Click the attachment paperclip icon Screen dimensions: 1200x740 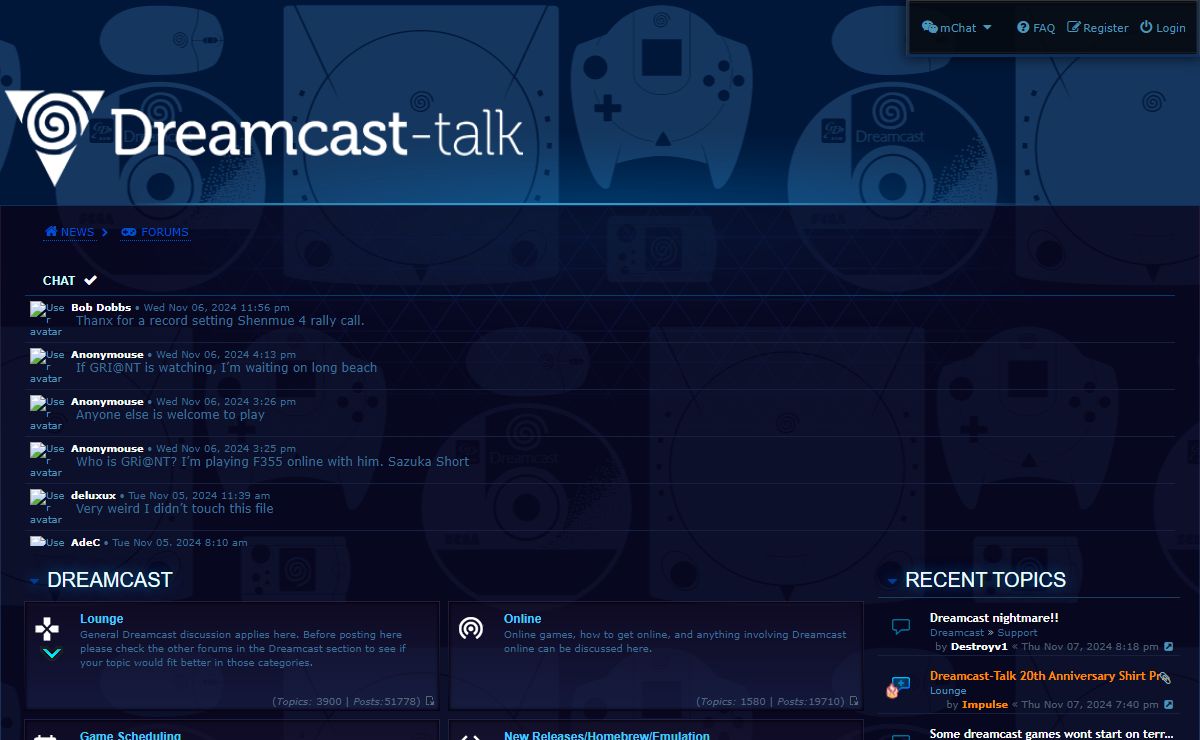click(1166, 677)
